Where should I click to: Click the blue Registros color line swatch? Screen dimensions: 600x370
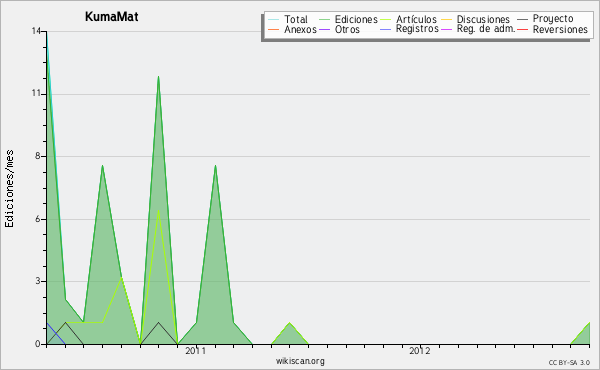coord(386,29)
